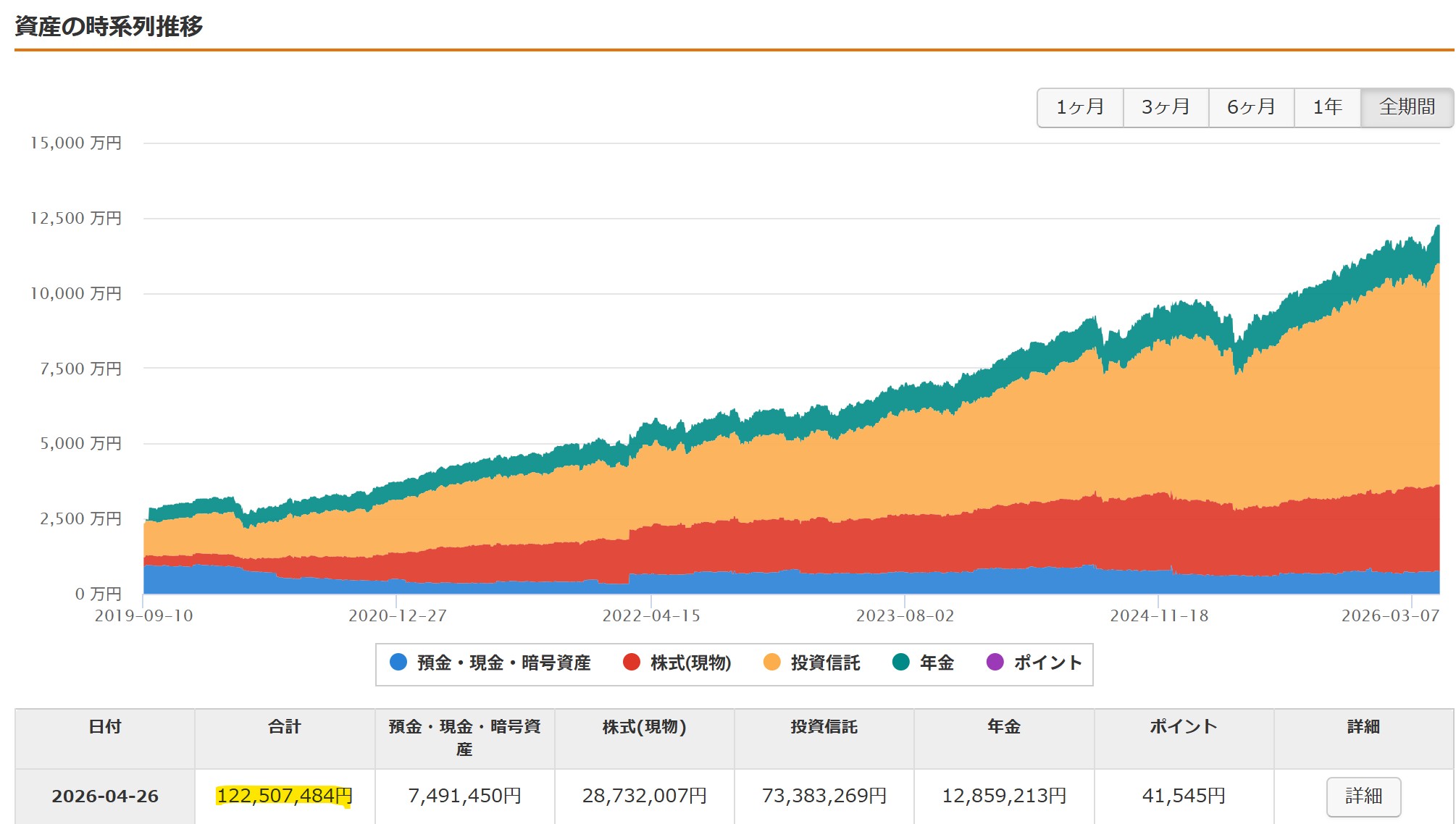Toggle teal 年金 legend marker
The height and width of the screenshot is (824, 1456).
tap(901, 662)
